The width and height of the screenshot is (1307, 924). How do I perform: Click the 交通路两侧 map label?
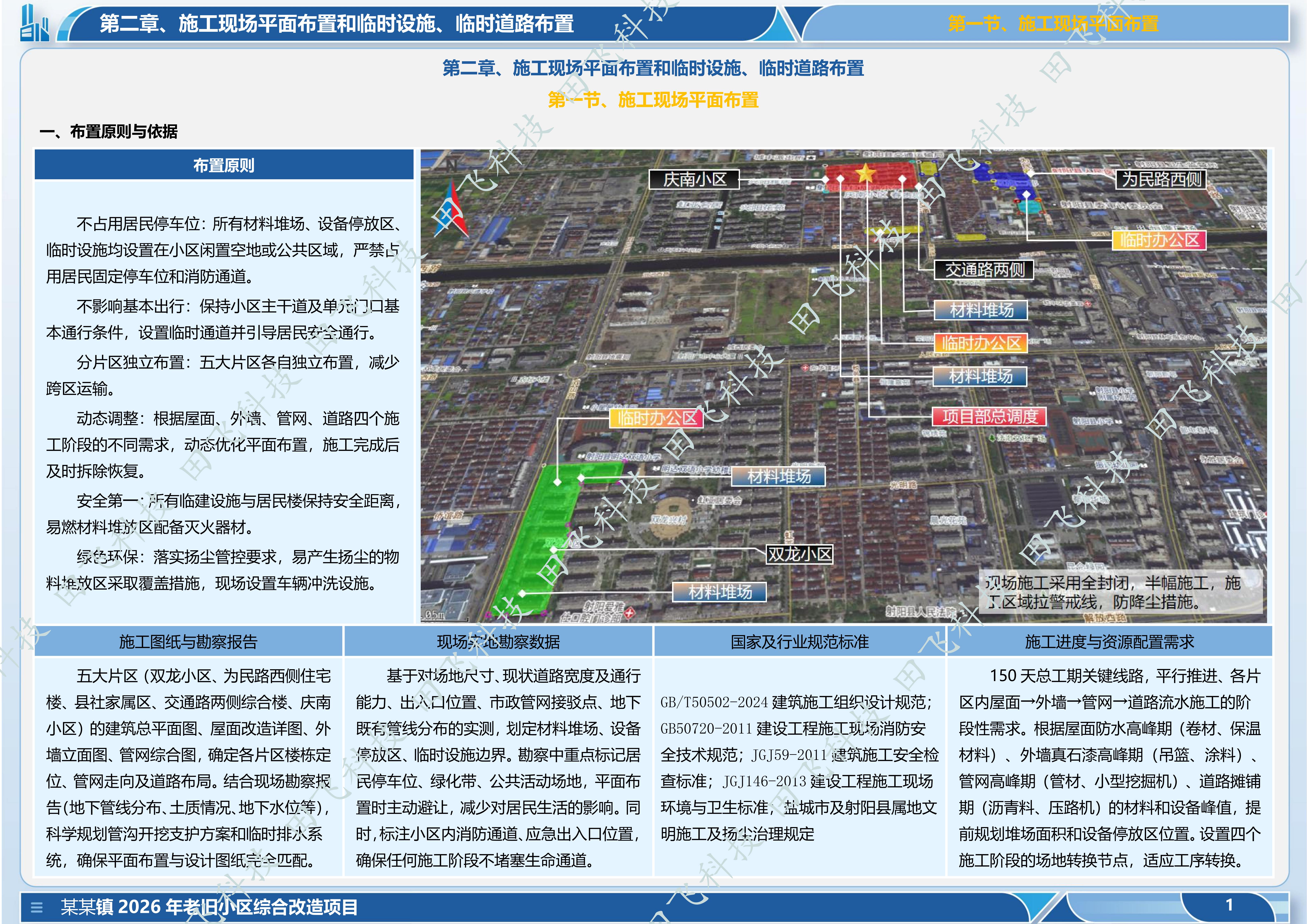984,270
